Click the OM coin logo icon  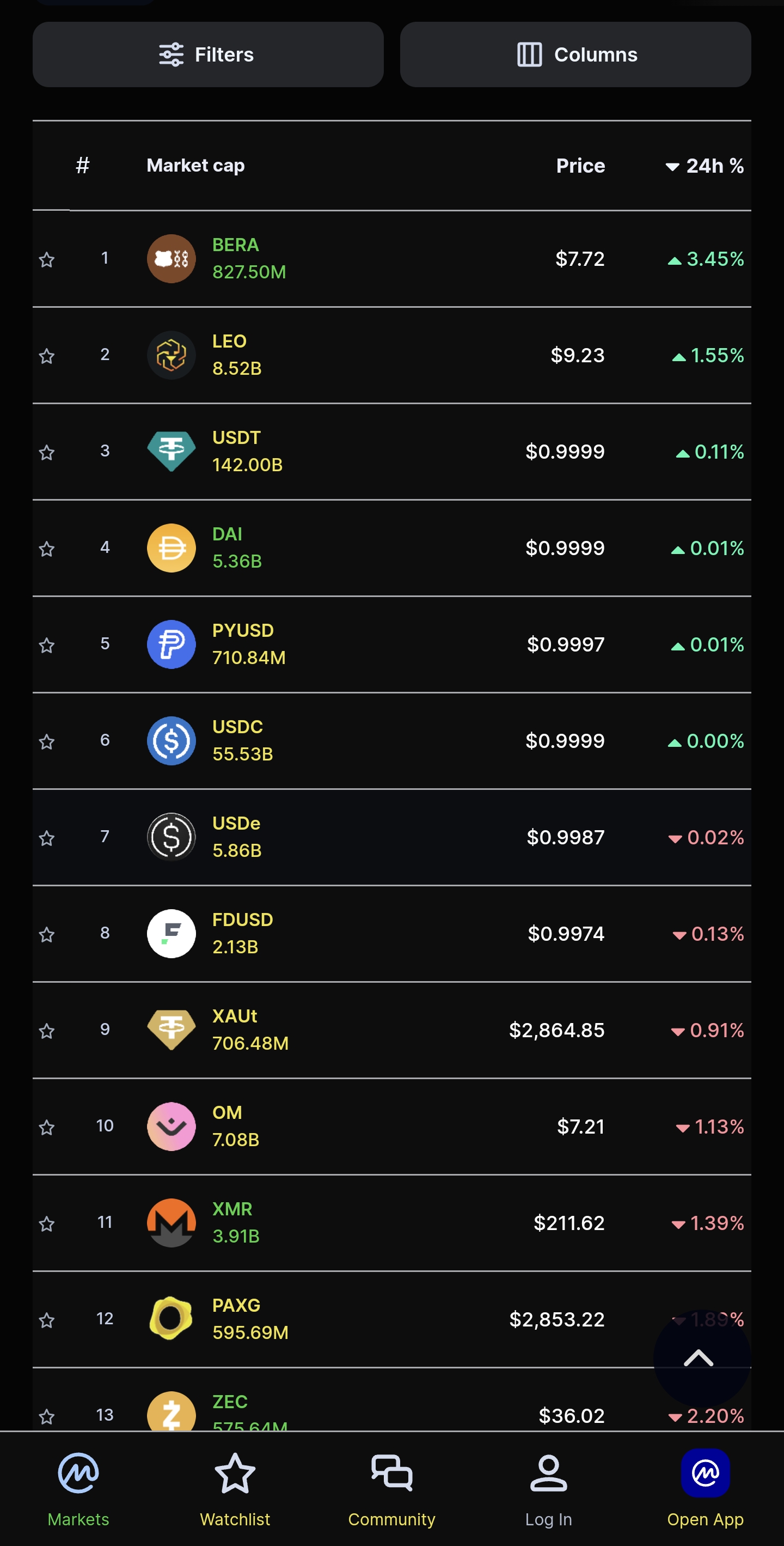171,1127
